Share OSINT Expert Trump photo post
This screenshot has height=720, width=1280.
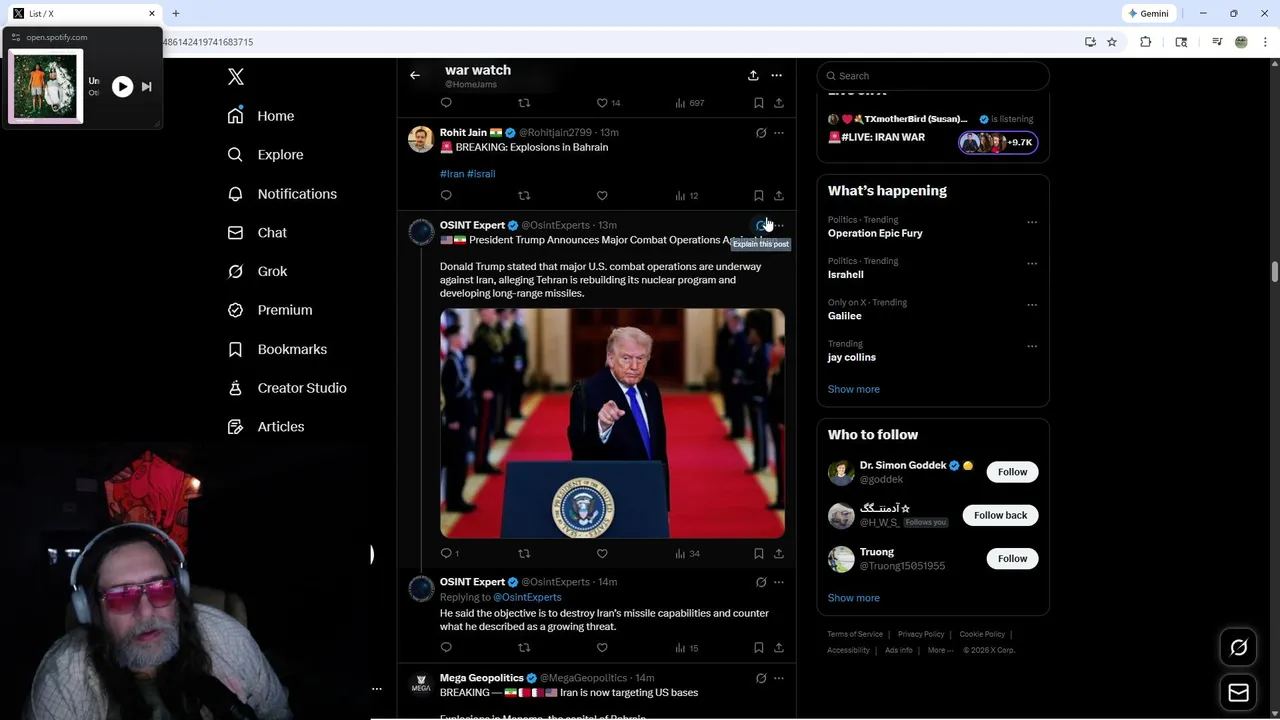click(x=778, y=554)
